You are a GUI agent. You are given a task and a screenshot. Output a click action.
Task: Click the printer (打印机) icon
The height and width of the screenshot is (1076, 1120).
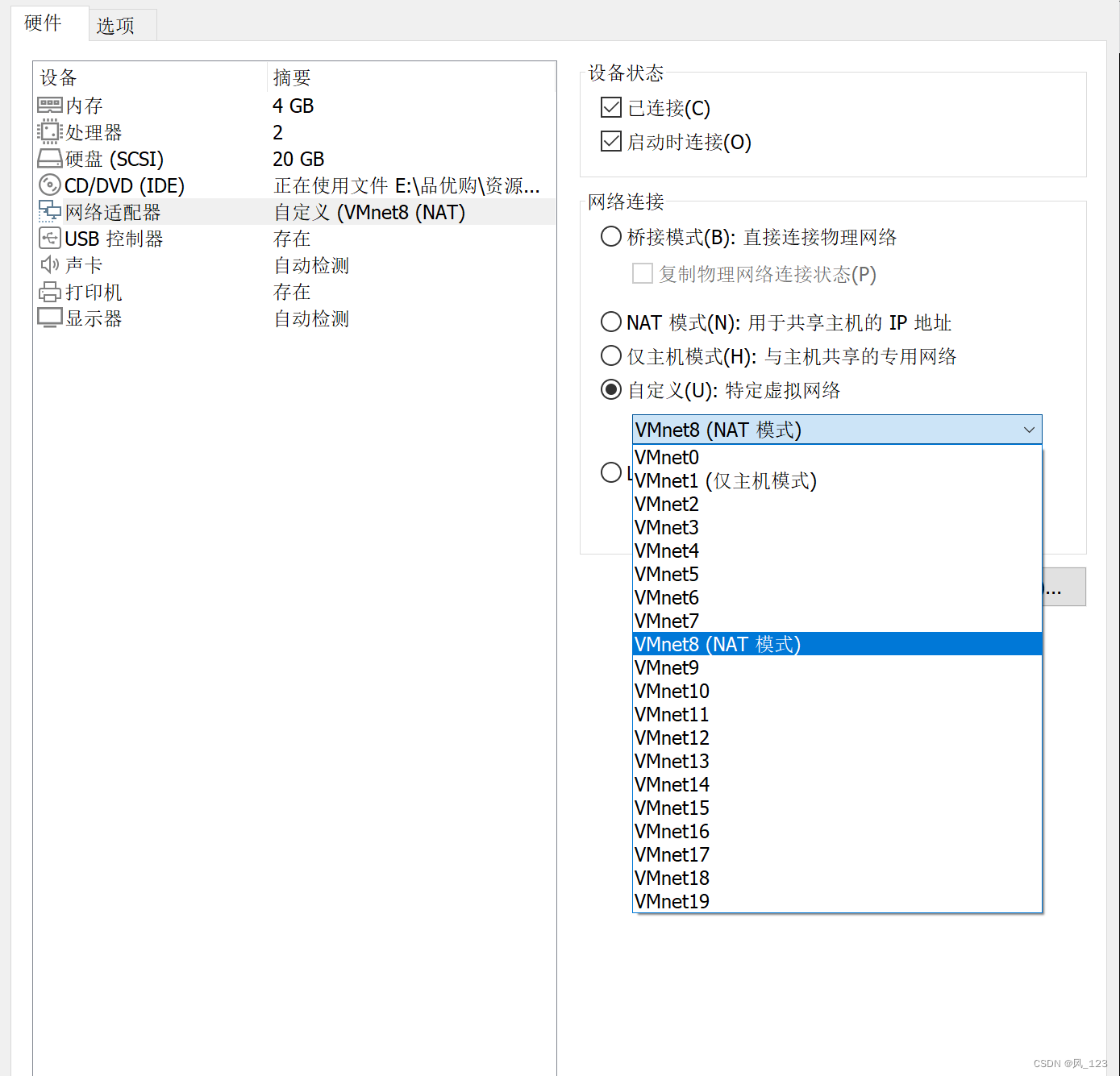pyautogui.click(x=50, y=291)
